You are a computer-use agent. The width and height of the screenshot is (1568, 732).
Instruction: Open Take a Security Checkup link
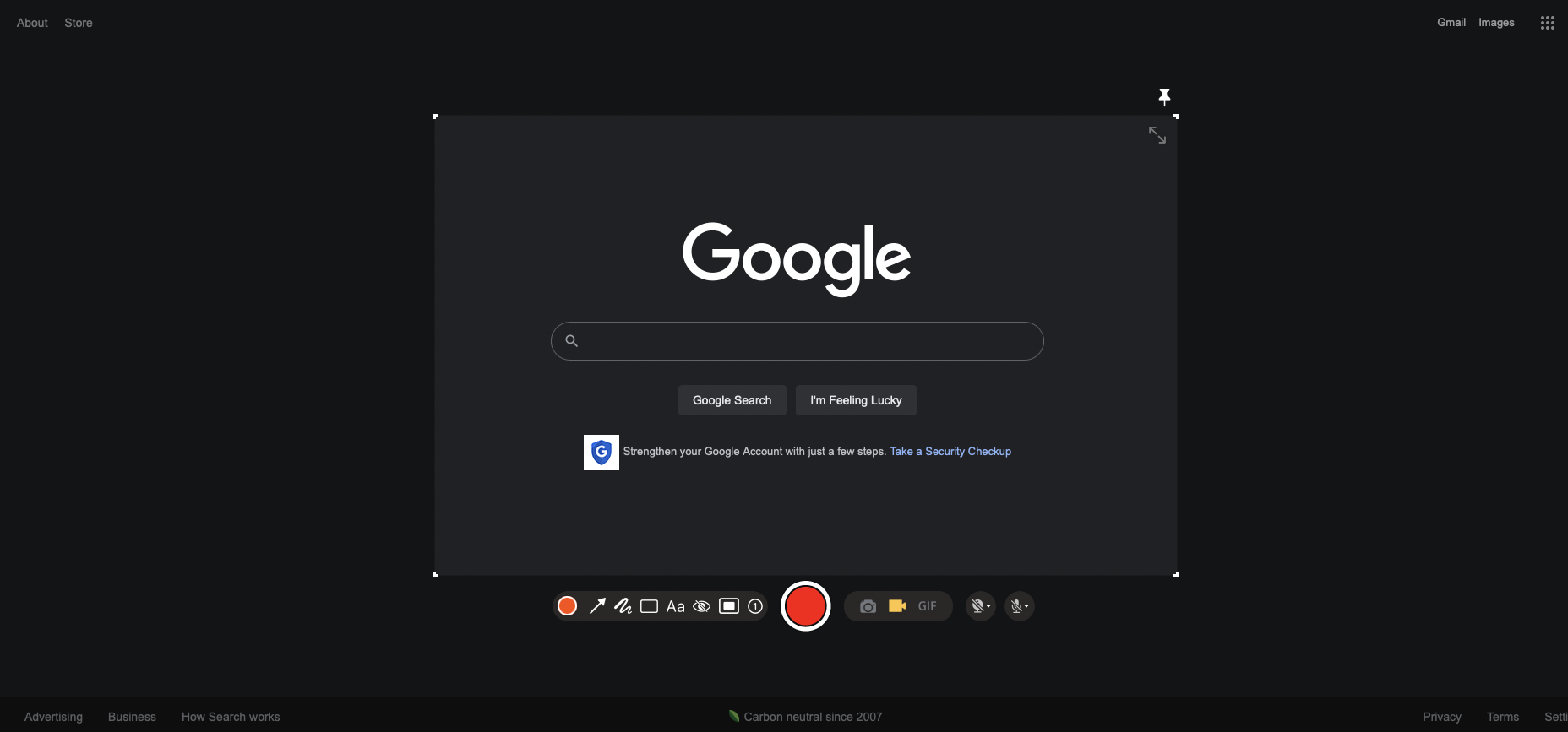(x=950, y=452)
